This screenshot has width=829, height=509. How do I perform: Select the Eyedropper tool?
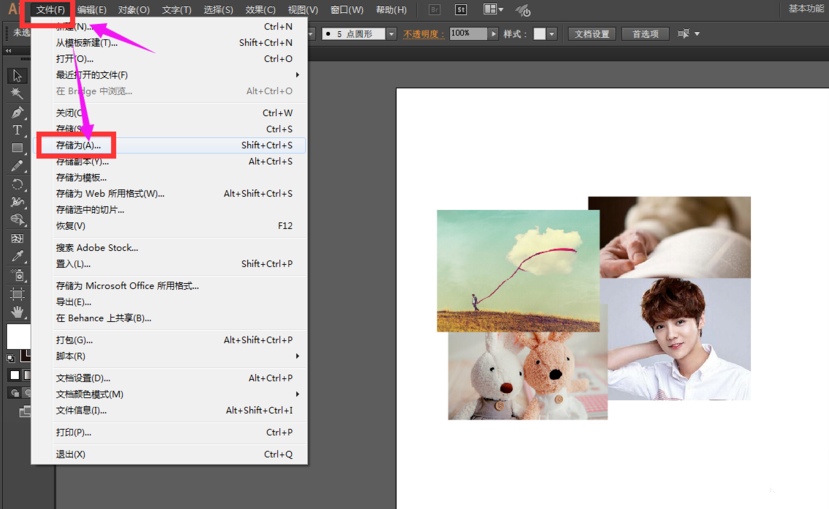tap(17, 257)
